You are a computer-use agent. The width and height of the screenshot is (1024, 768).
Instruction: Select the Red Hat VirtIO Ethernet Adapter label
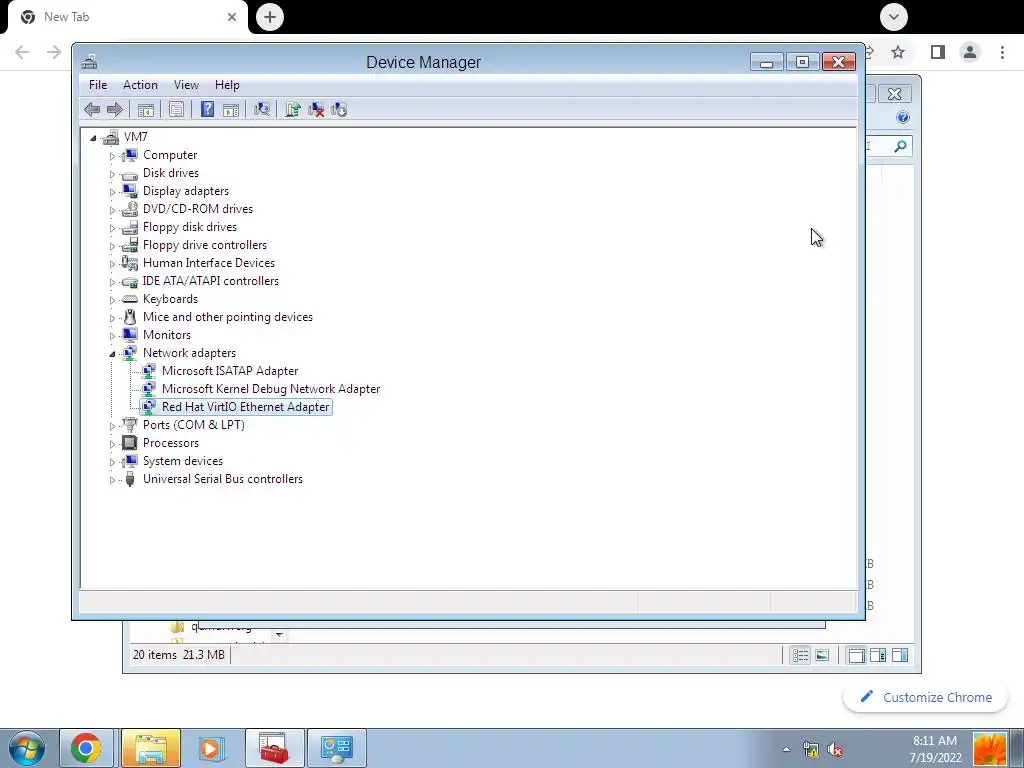(x=246, y=407)
